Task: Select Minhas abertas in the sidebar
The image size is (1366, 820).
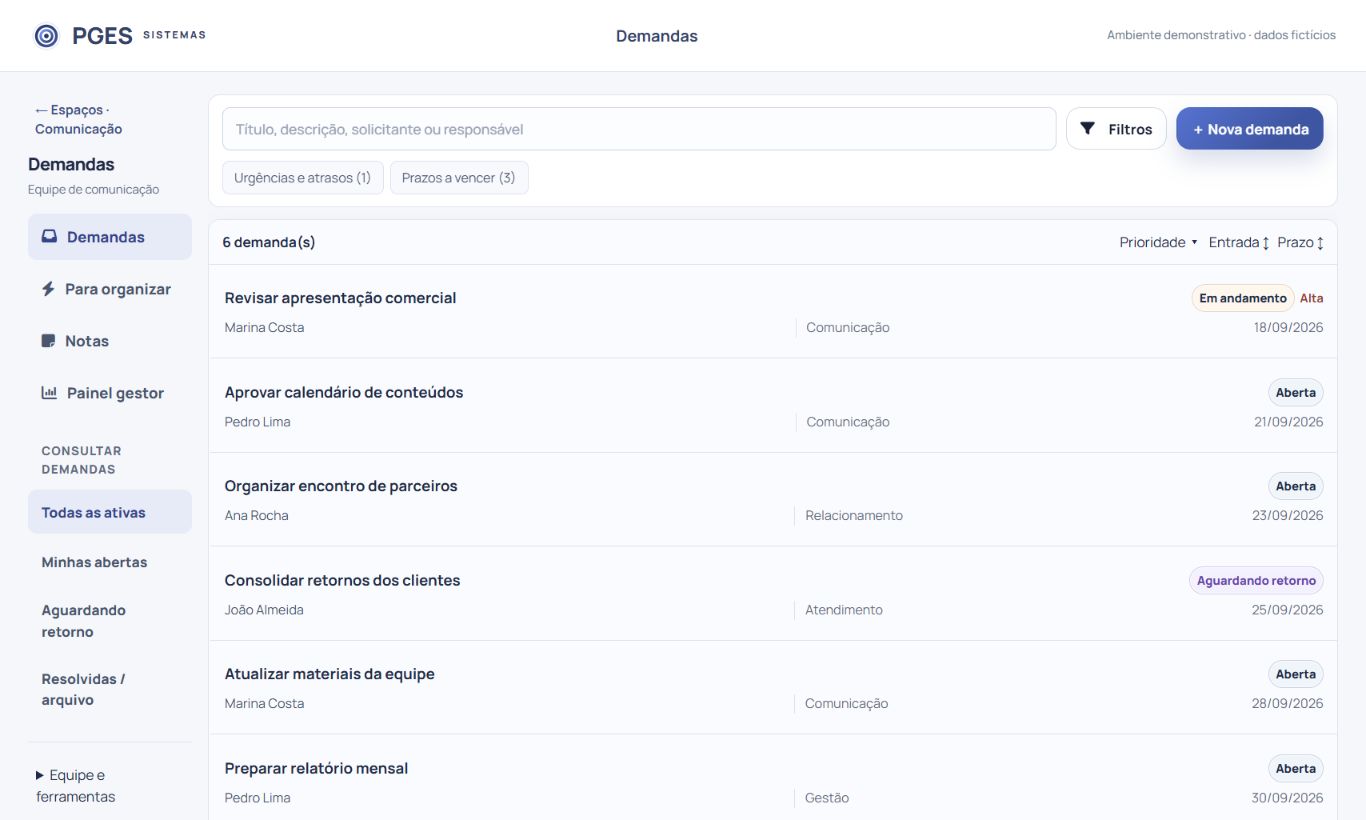Action: (110, 562)
